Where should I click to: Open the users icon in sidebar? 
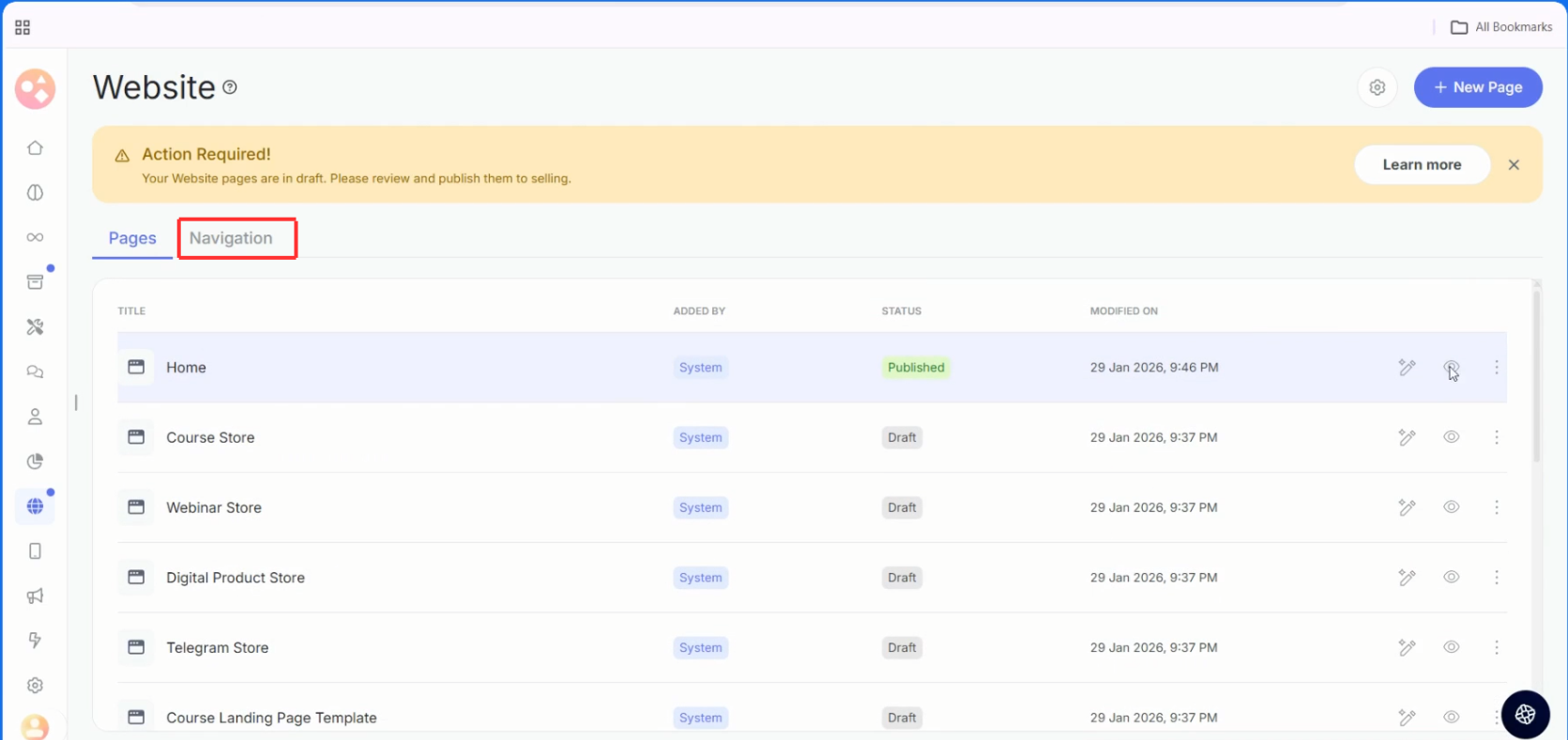(x=35, y=416)
